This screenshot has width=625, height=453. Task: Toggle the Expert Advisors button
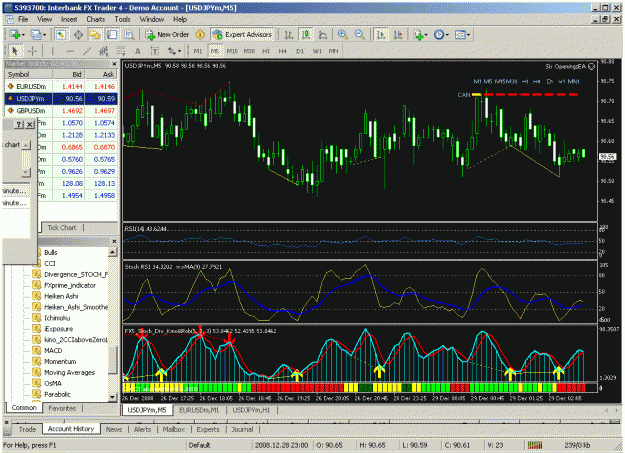(x=243, y=35)
